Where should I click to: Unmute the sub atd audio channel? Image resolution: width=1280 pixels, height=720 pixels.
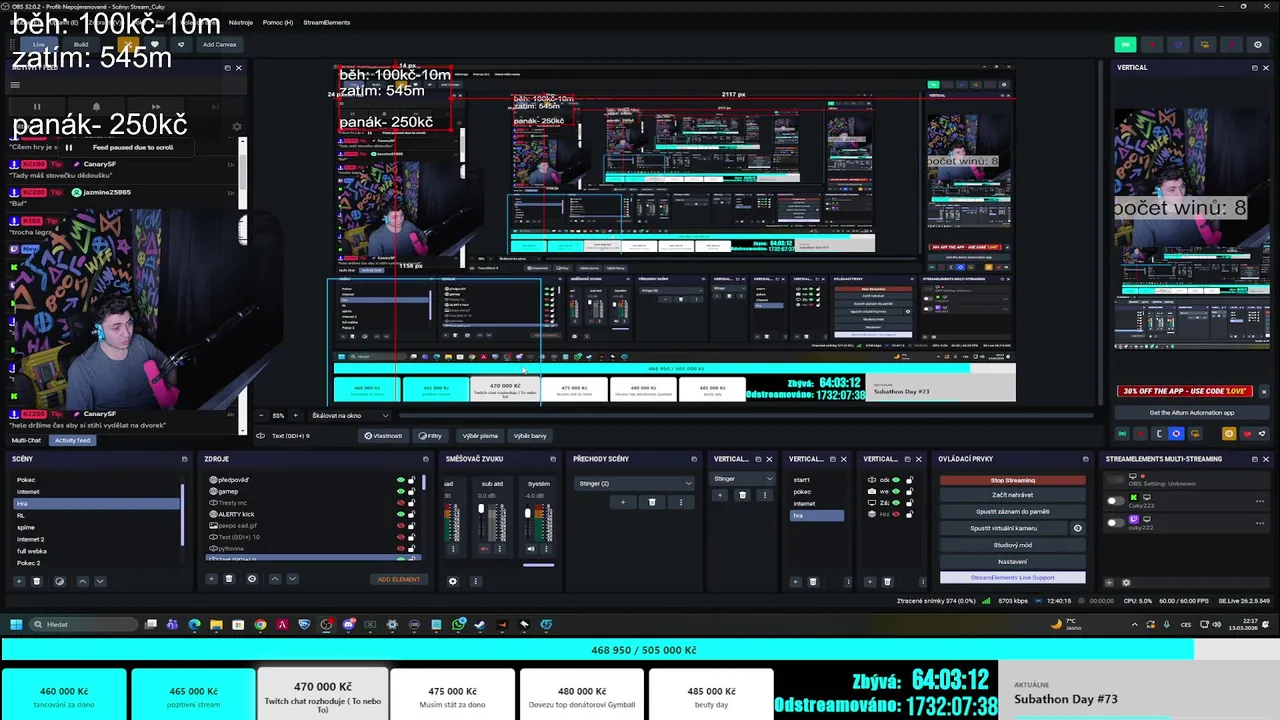[485, 548]
